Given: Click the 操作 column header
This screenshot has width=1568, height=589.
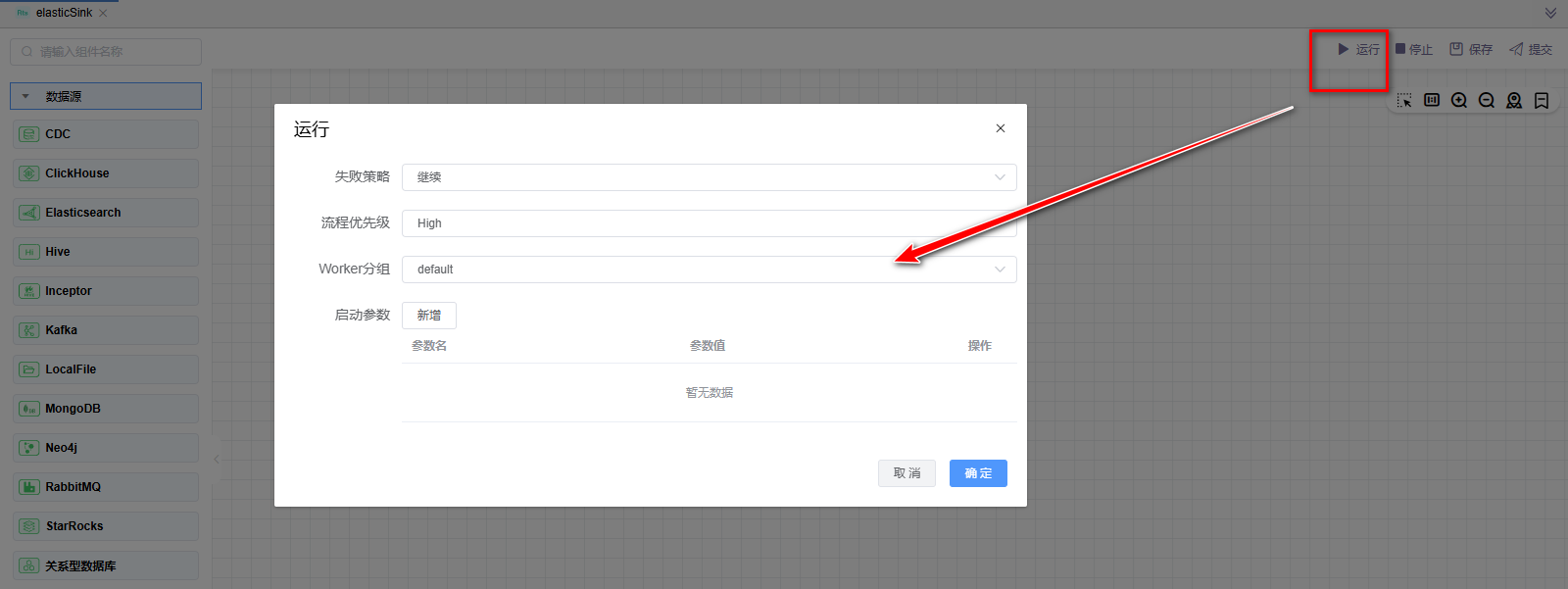Looking at the screenshot, I should click(x=980, y=346).
